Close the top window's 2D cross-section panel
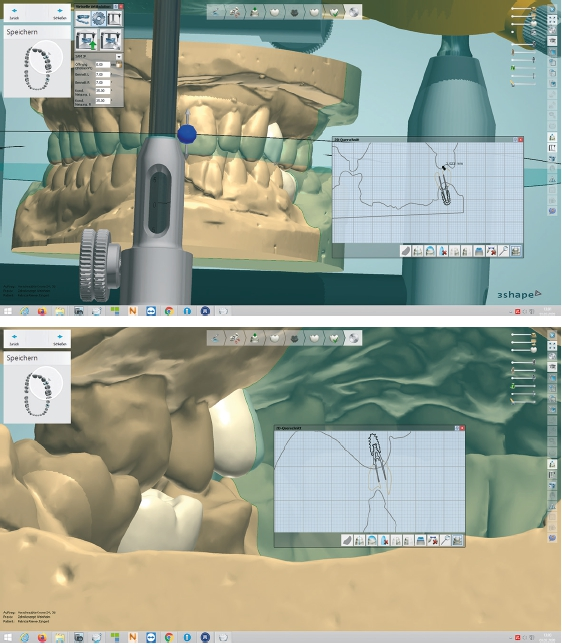 coord(521,140)
